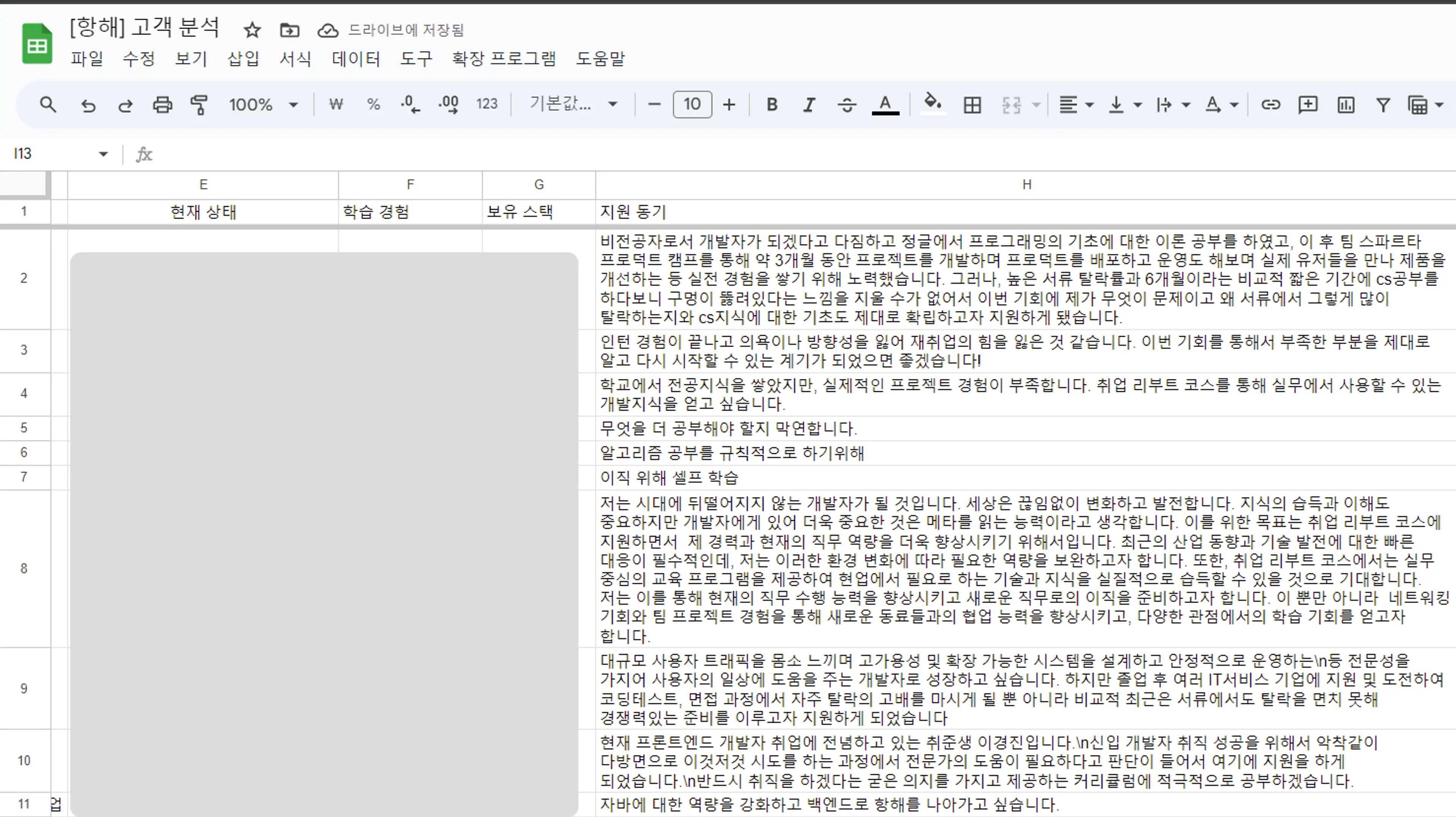The height and width of the screenshot is (817, 1456).
Task: Select column E header
Action: pyautogui.click(x=203, y=185)
